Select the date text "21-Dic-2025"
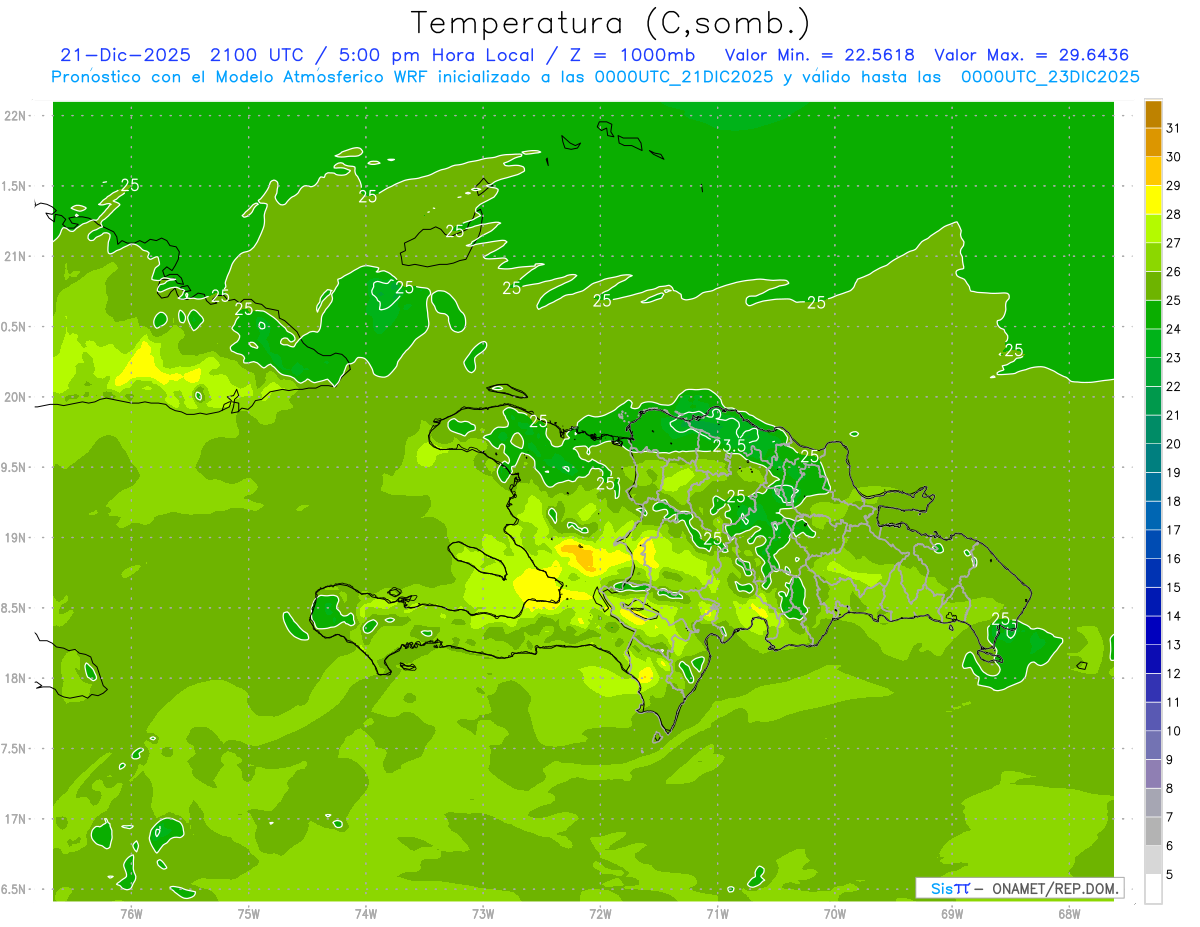1200x927 pixels. coord(125,55)
